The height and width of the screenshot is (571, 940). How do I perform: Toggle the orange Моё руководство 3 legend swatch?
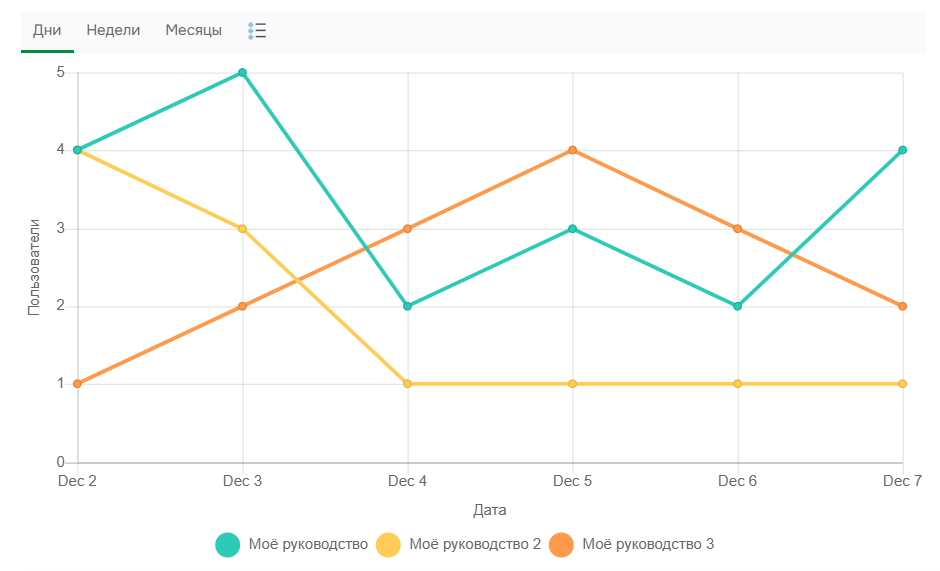561,545
